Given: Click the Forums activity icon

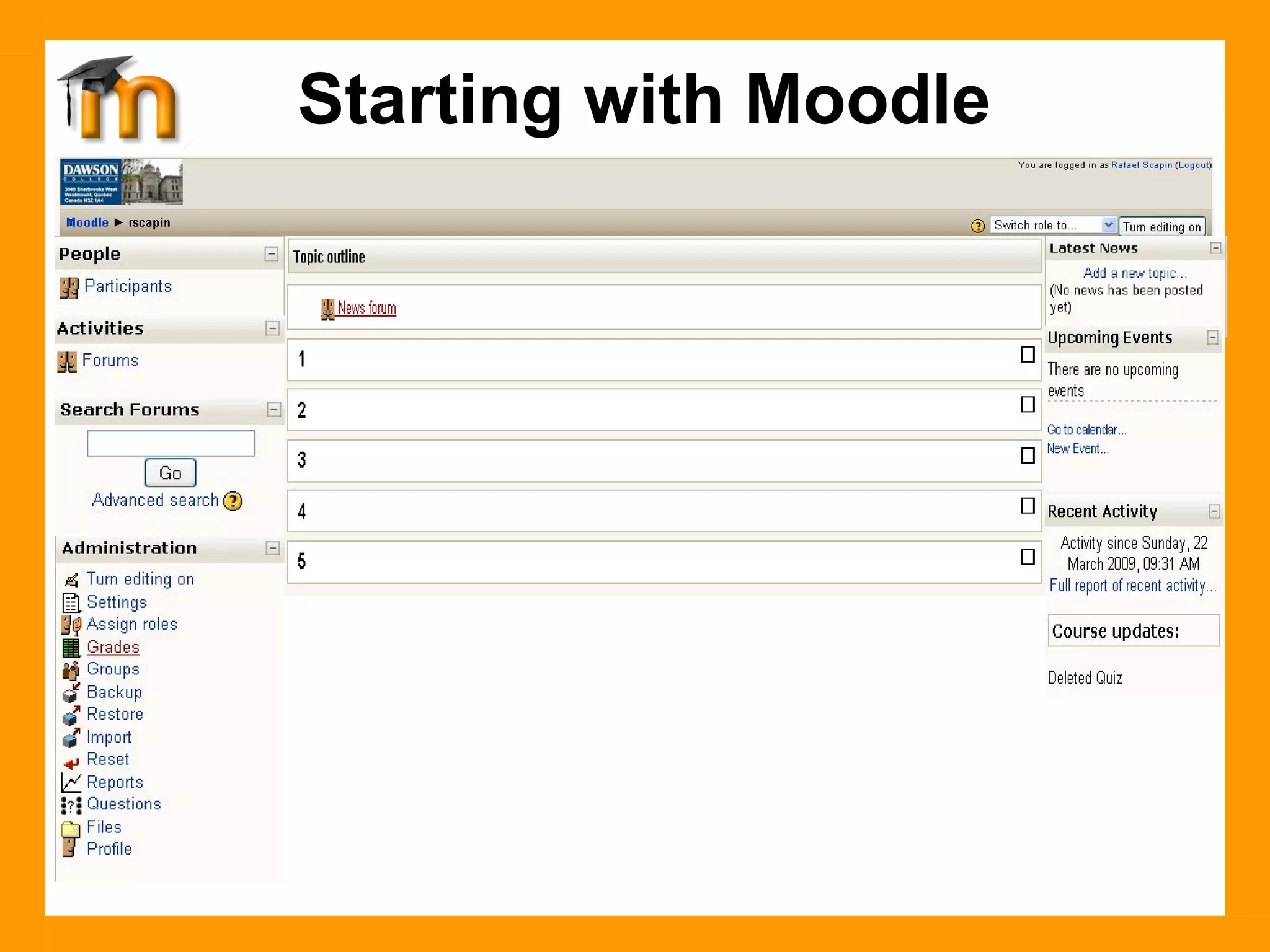Looking at the screenshot, I should [x=67, y=362].
